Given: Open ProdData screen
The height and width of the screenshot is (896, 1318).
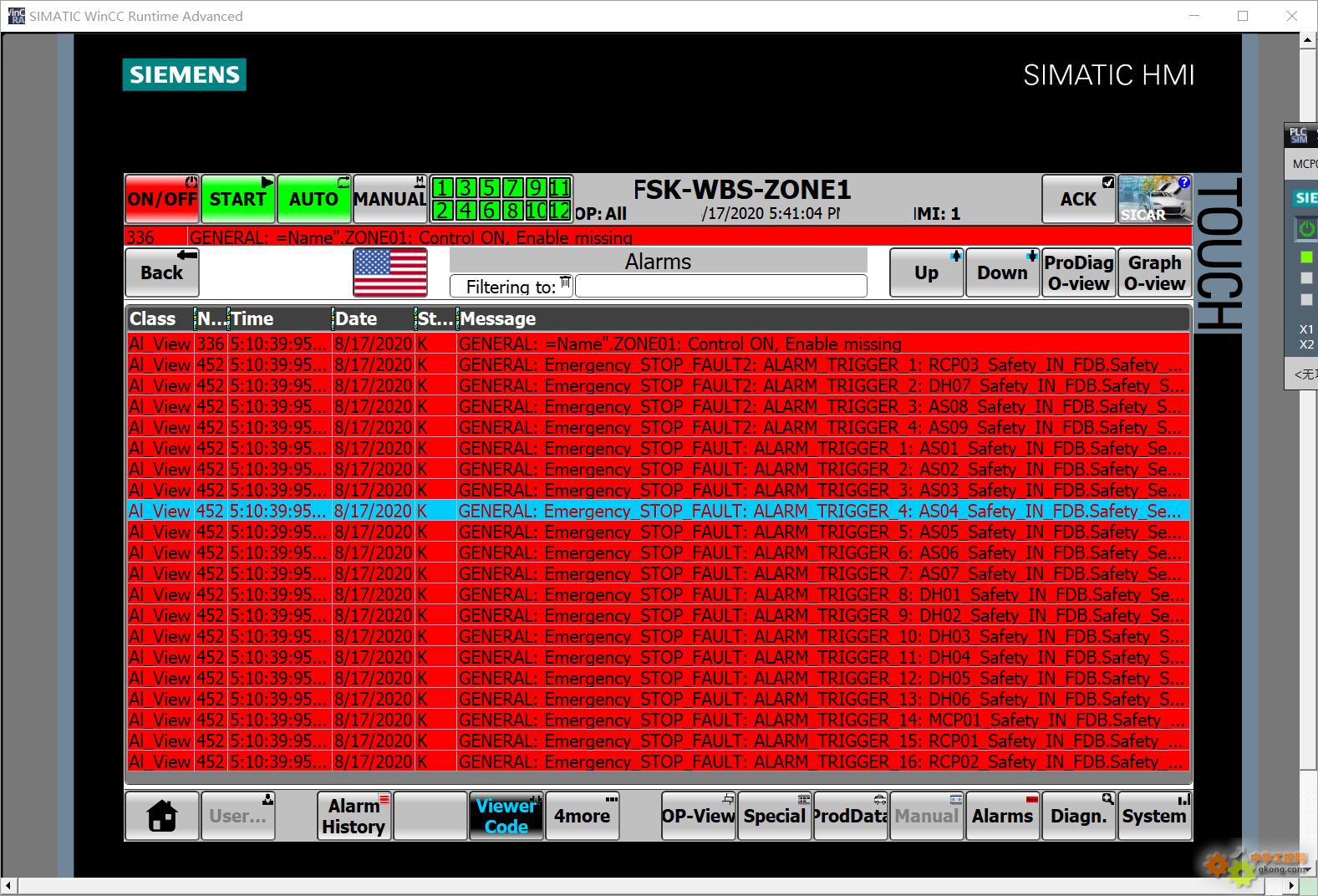Looking at the screenshot, I should pyautogui.click(x=850, y=816).
